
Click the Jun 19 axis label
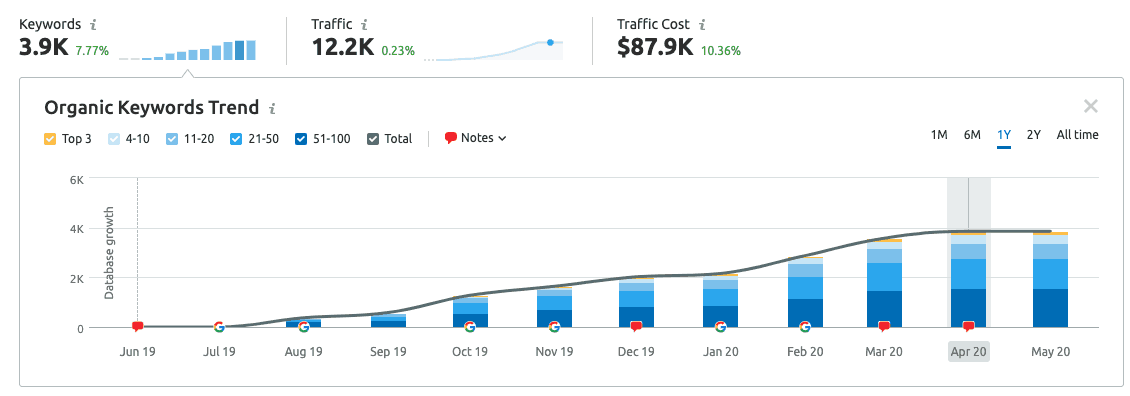click(138, 352)
